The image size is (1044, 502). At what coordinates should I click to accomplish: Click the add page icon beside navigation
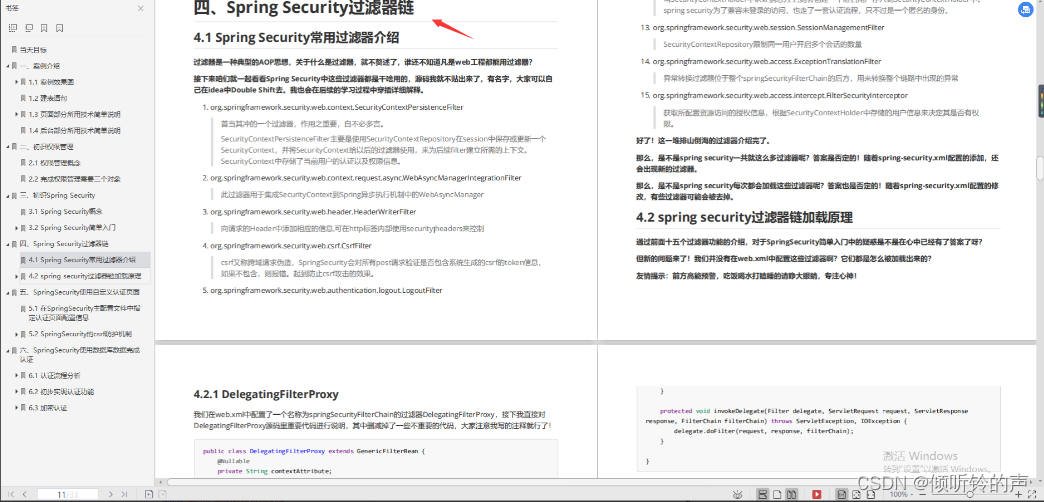pyautogui.click(x=149, y=494)
